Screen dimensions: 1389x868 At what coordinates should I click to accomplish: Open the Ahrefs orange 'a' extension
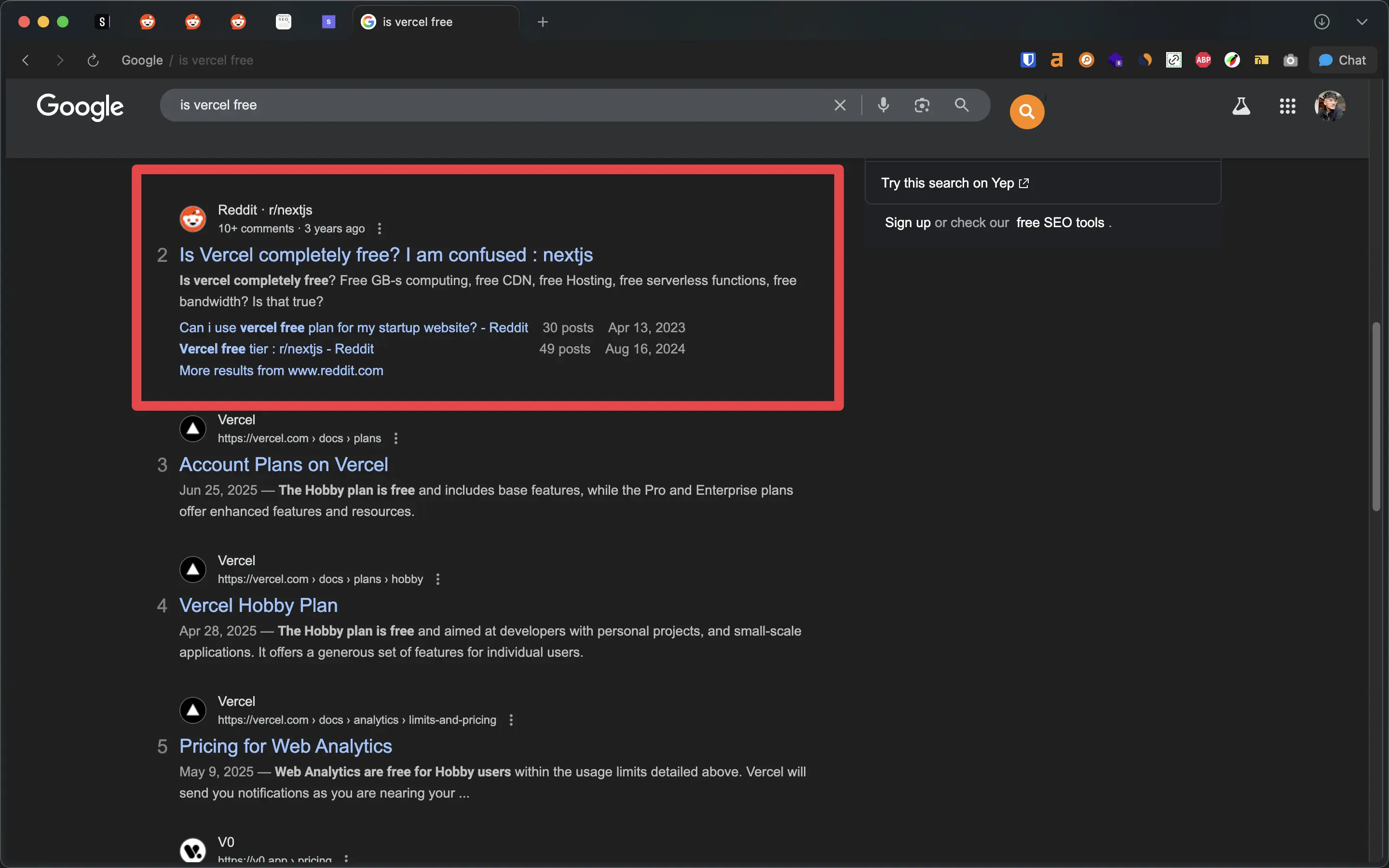[1057, 60]
